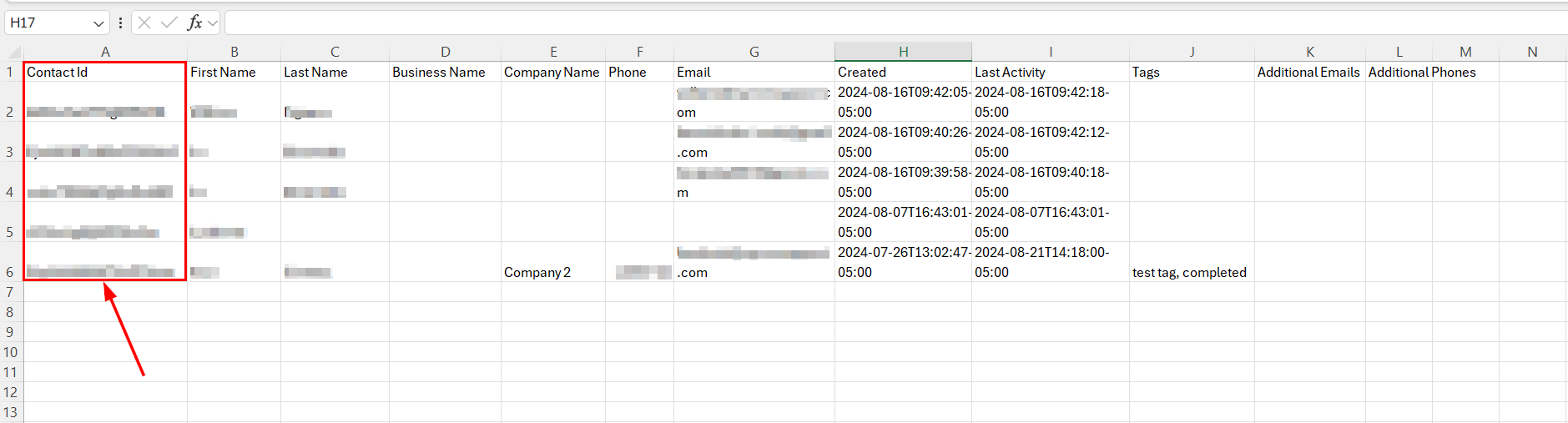Open the Name Box dropdown arrow

click(98, 23)
